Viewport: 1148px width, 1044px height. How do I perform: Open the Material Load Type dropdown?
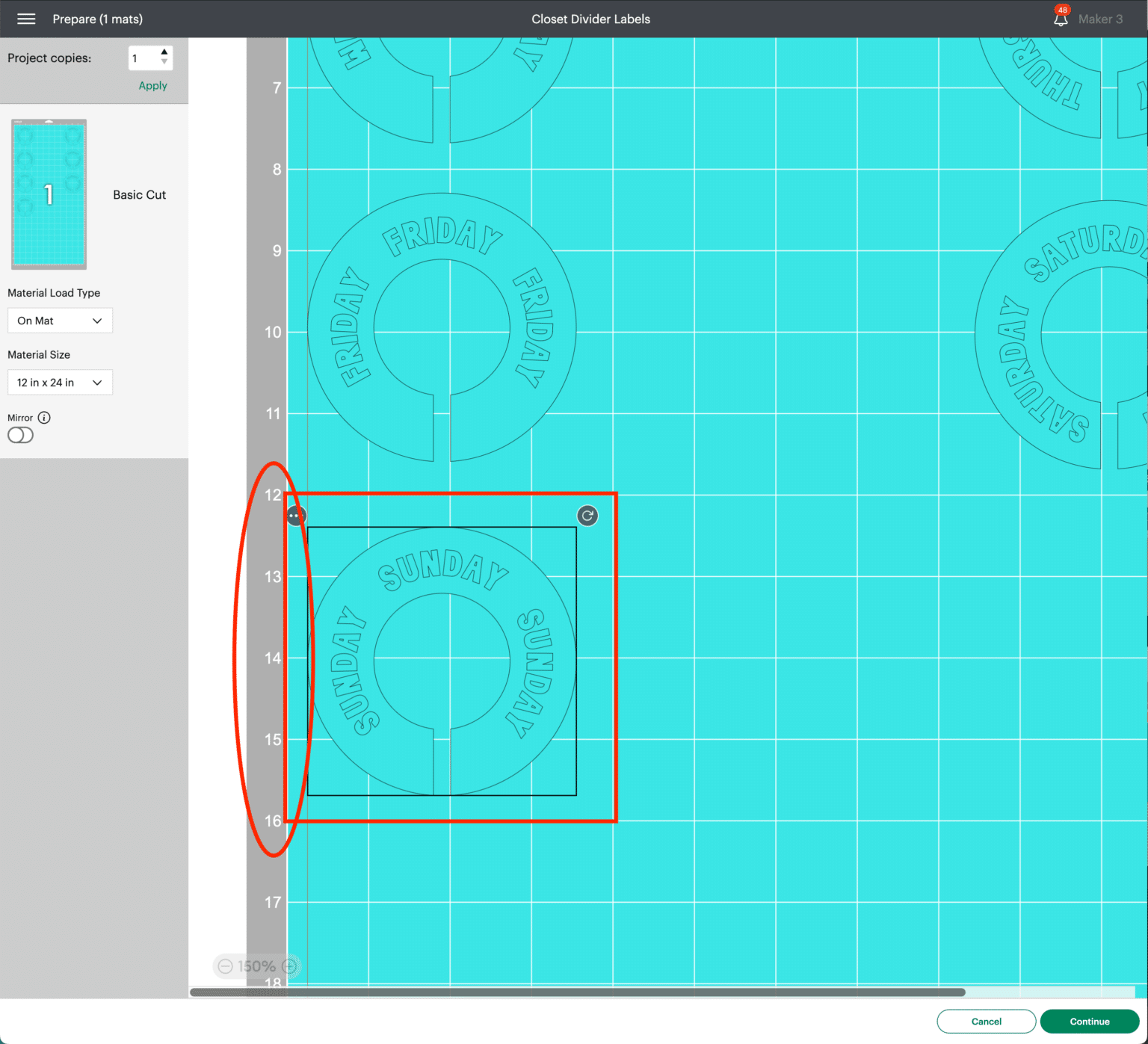(60, 321)
